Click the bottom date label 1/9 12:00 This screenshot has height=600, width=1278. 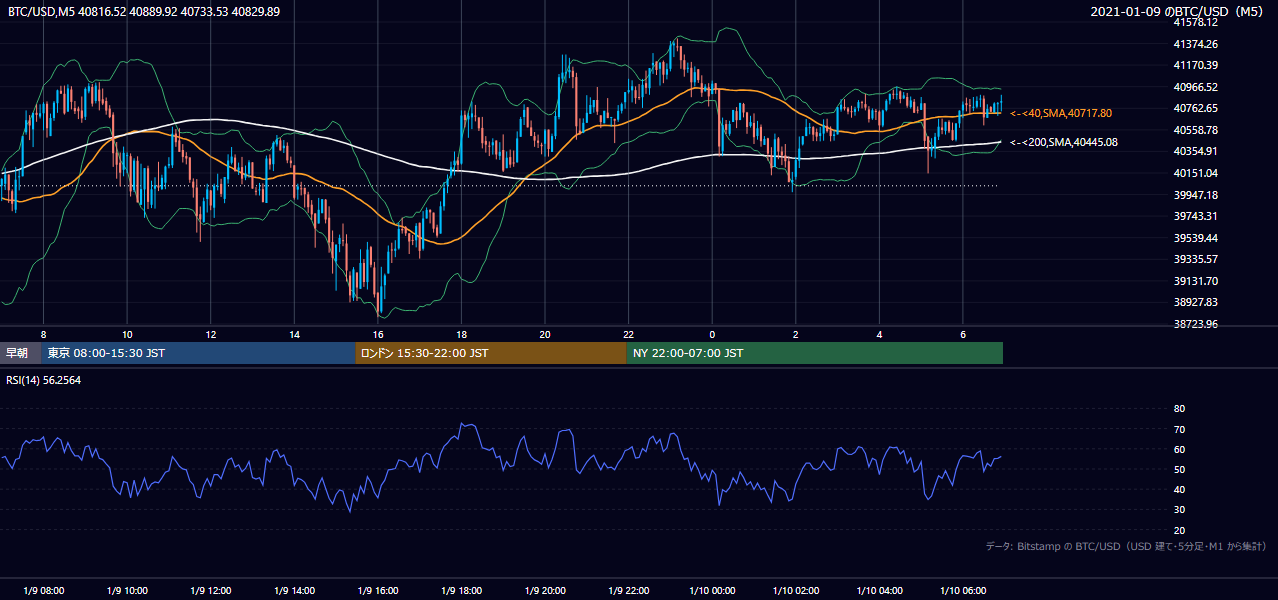click(x=211, y=591)
